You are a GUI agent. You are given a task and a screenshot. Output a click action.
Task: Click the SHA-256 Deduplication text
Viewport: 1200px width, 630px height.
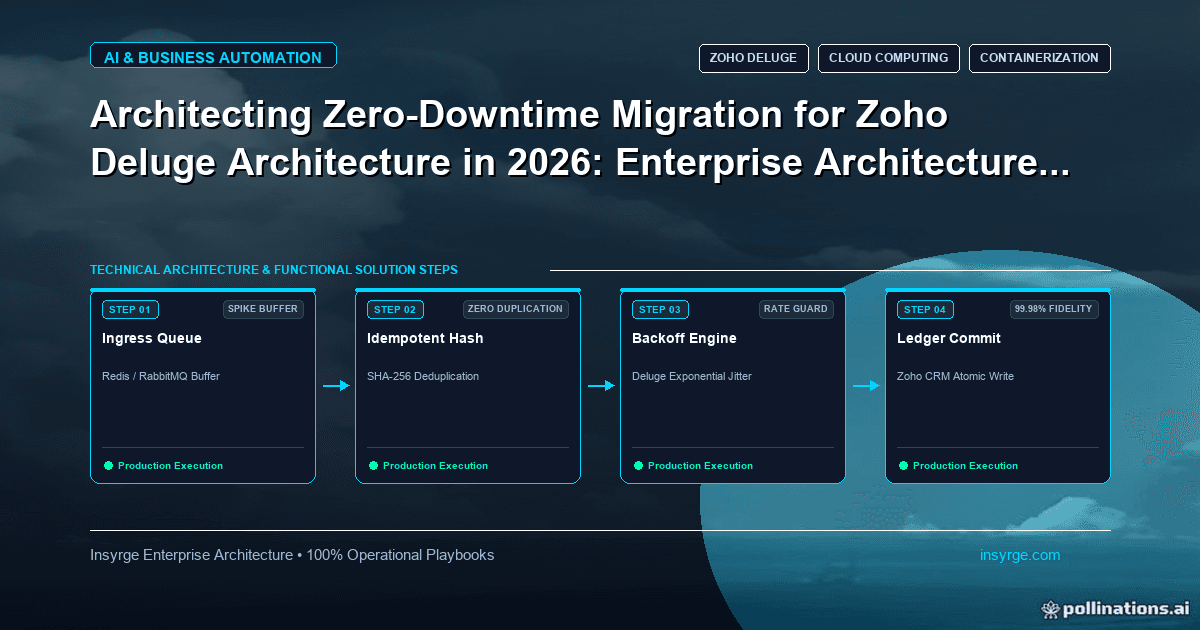coord(423,376)
